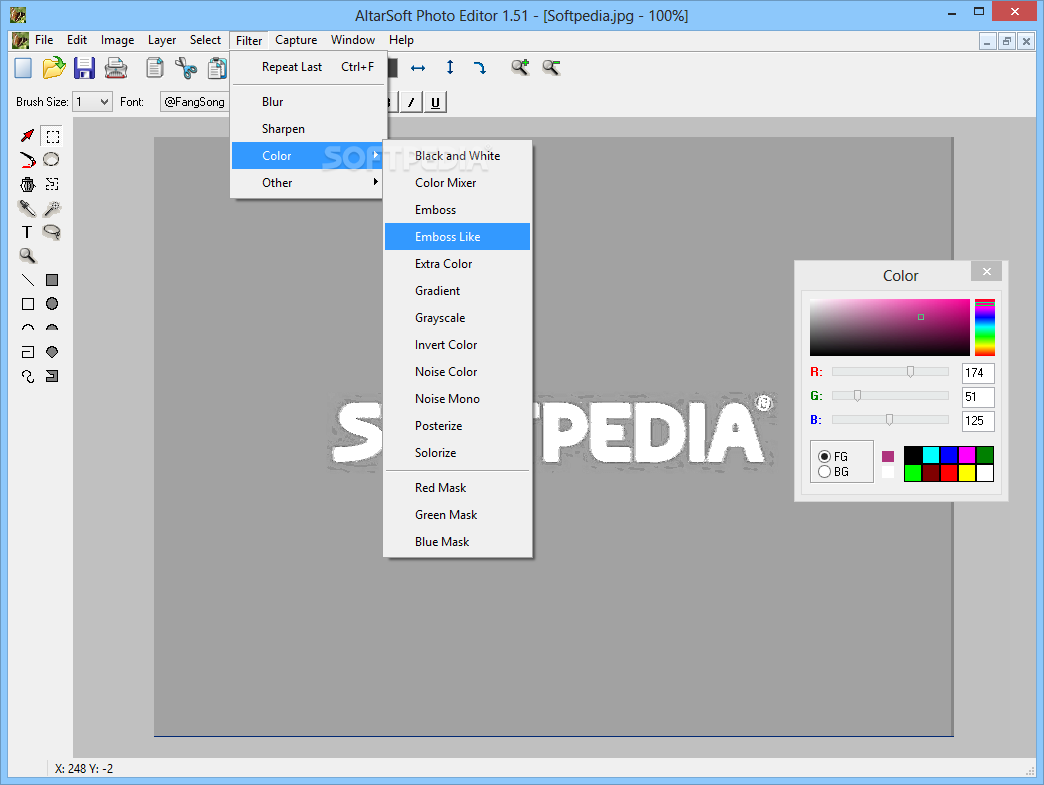
Task: Pick the yellow palette swatch
Action: click(x=967, y=473)
